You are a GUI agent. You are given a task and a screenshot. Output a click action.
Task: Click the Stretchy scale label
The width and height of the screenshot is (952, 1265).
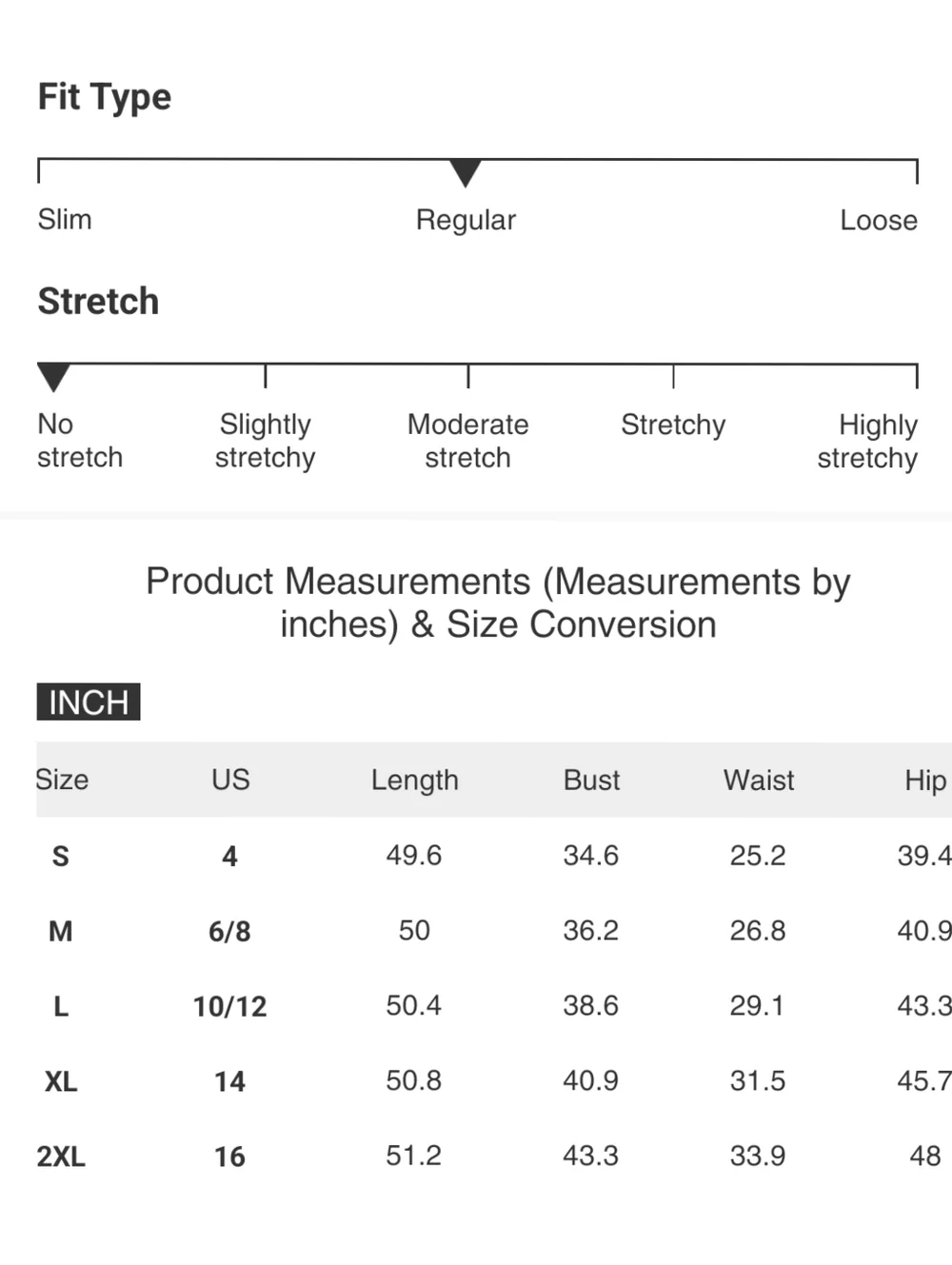click(673, 425)
